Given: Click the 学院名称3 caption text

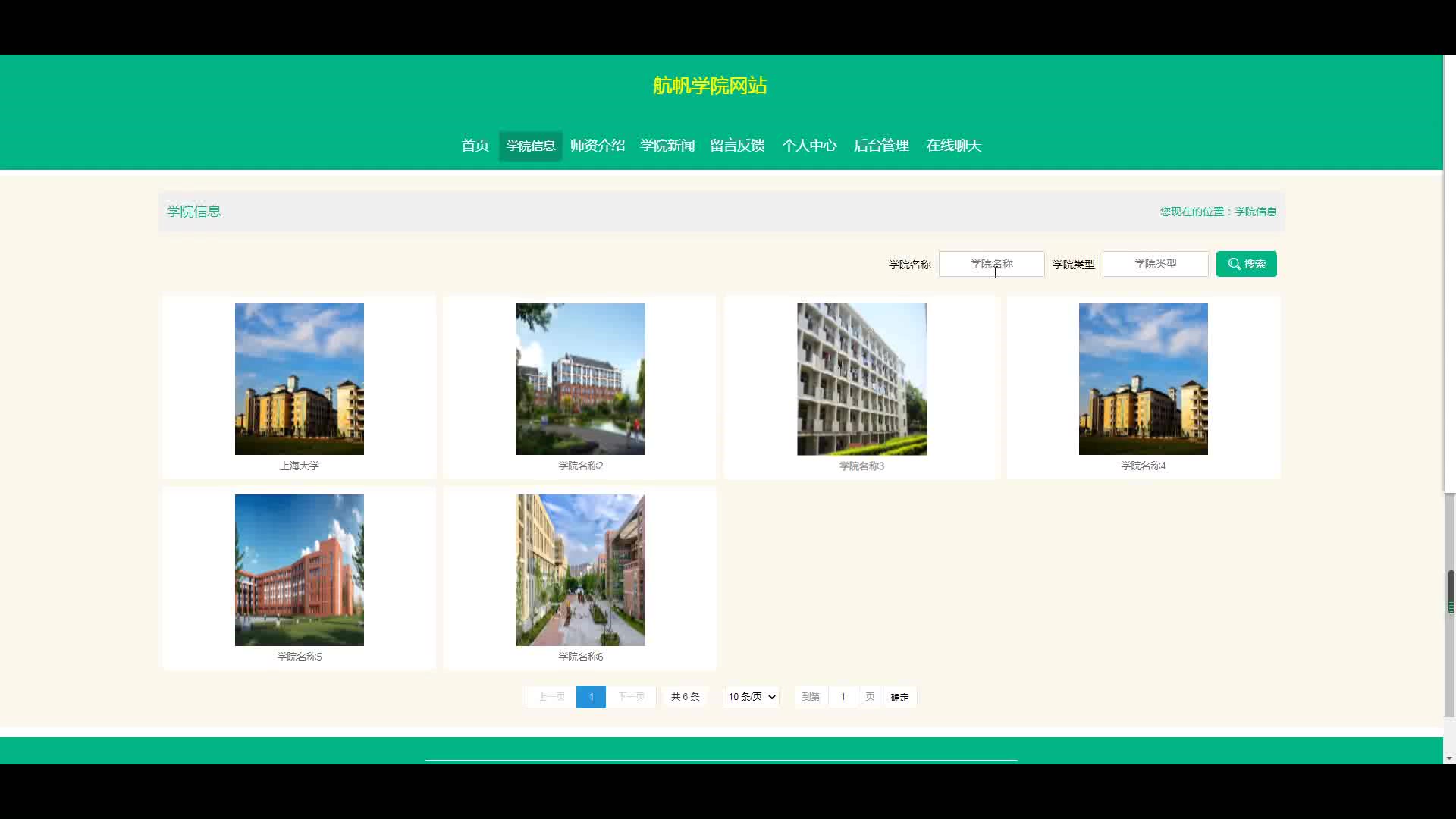Looking at the screenshot, I should (862, 466).
